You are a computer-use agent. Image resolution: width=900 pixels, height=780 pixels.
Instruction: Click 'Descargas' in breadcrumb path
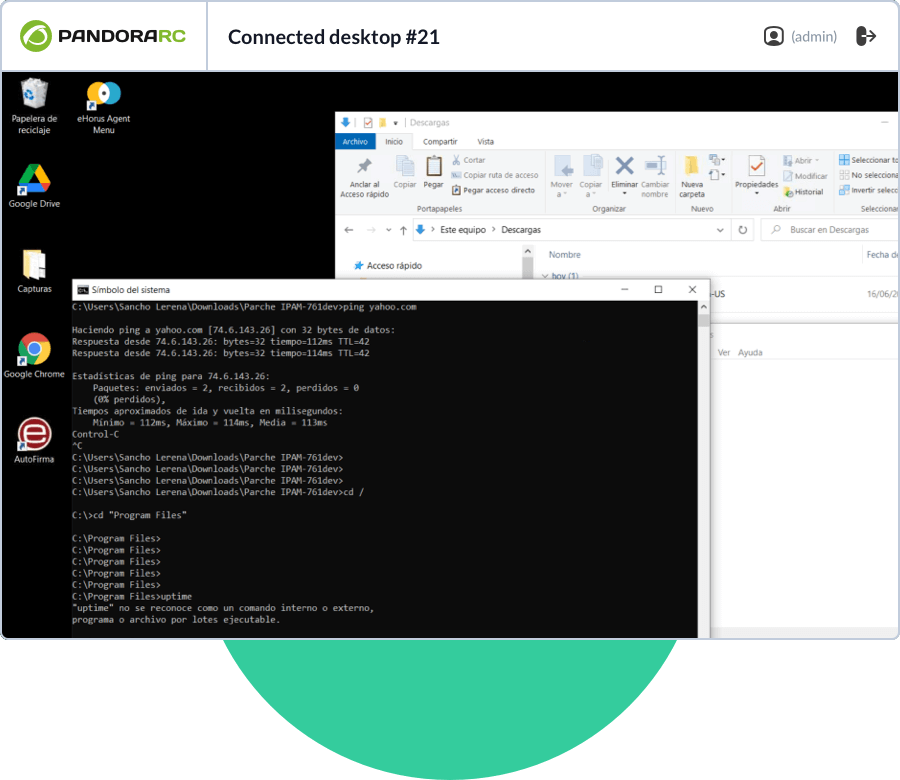(x=521, y=230)
